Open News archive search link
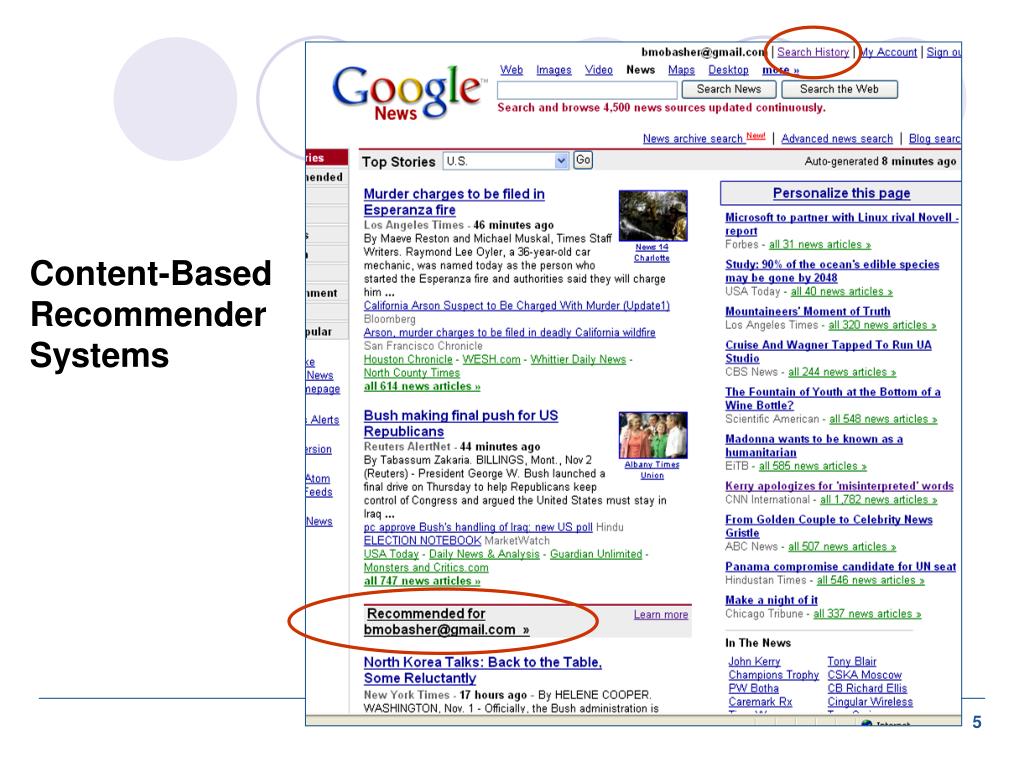This screenshot has height=768, width=1024. click(x=693, y=138)
